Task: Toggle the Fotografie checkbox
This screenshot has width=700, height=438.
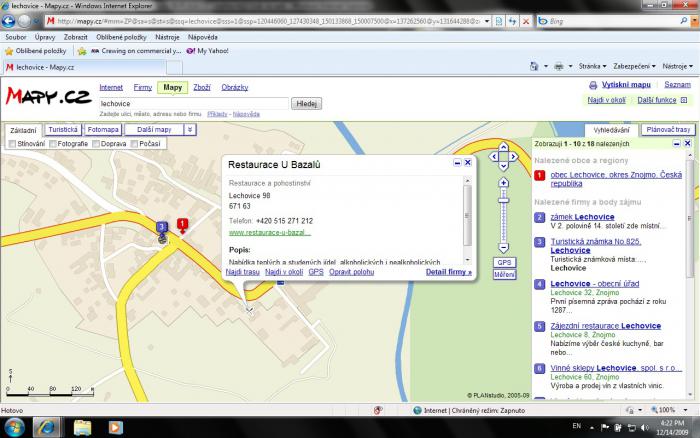Action: (x=52, y=144)
